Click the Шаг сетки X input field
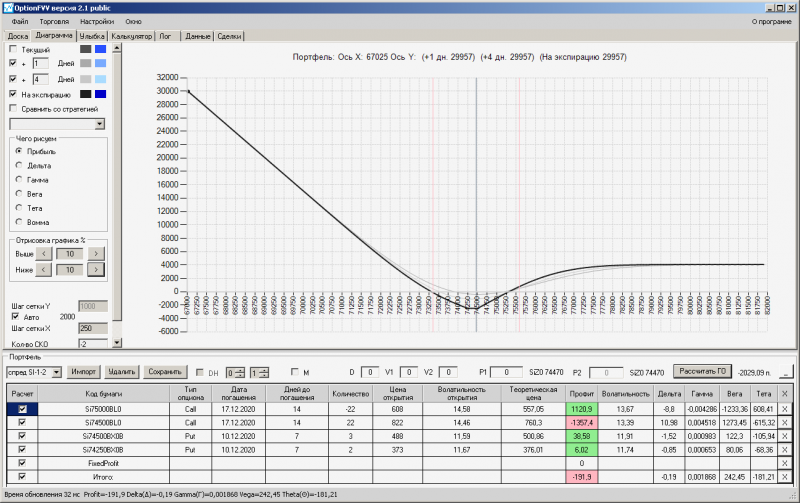This screenshot has height=503, width=800. point(93,329)
